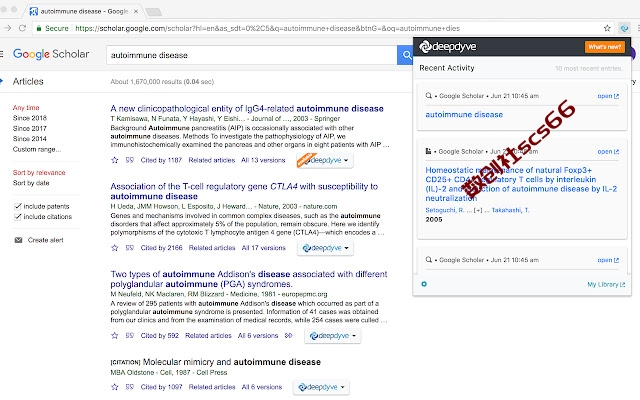Select Sort by relevance
The image size is (640, 400).
click(x=39, y=173)
